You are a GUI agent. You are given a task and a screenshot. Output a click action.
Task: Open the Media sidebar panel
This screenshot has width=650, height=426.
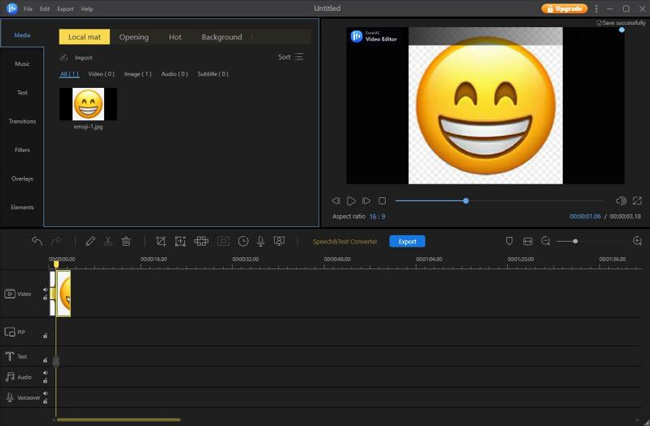[x=22, y=35]
